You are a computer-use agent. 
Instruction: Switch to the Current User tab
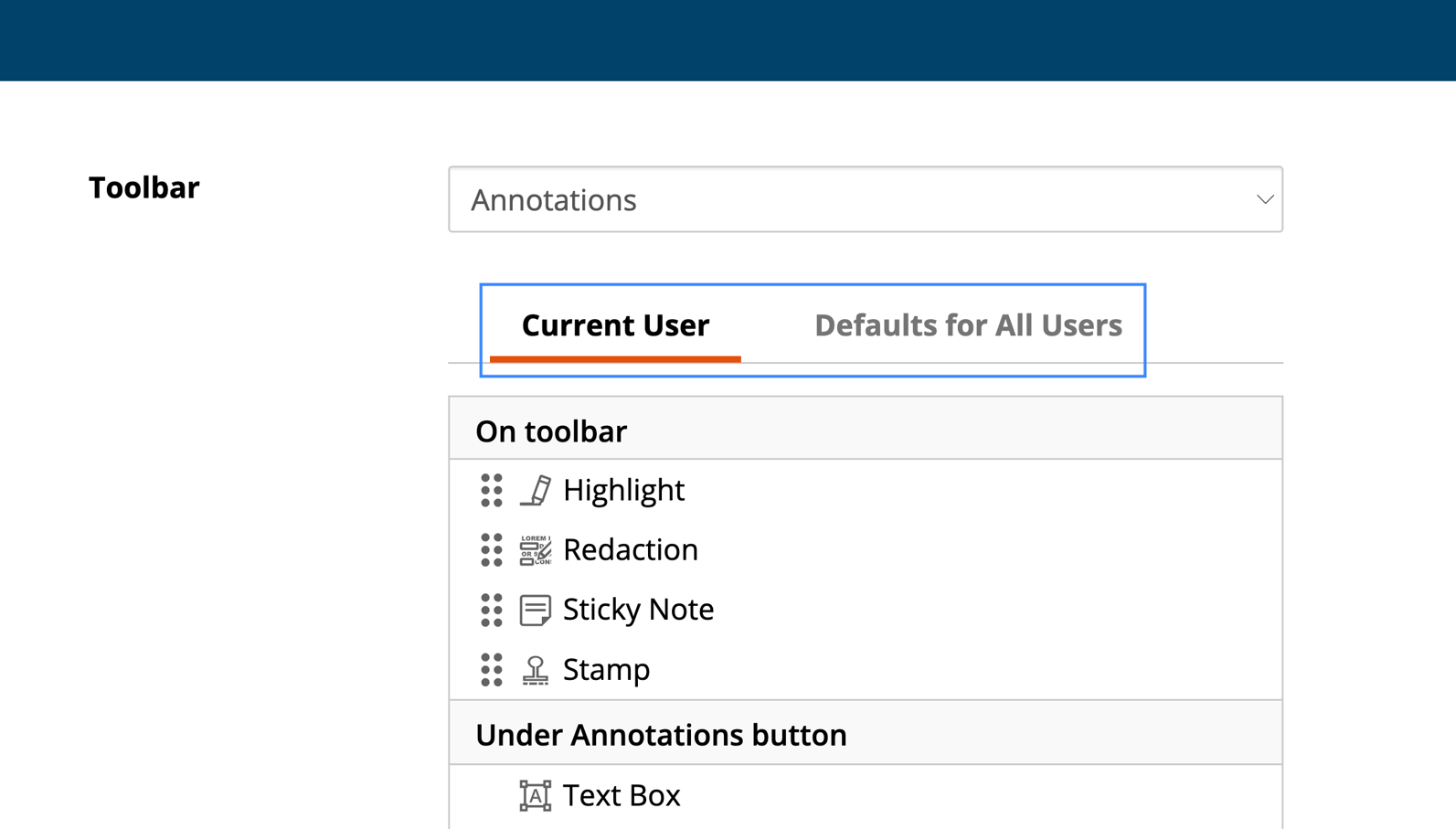coord(615,325)
